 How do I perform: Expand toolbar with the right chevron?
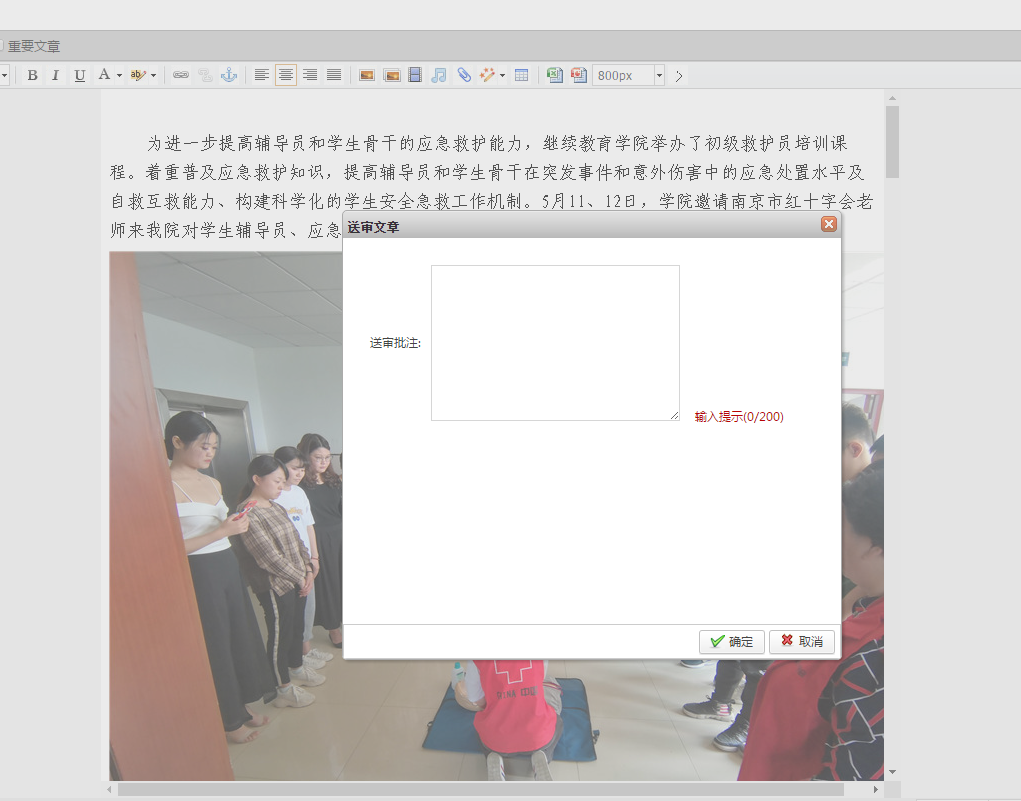(x=679, y=76)
